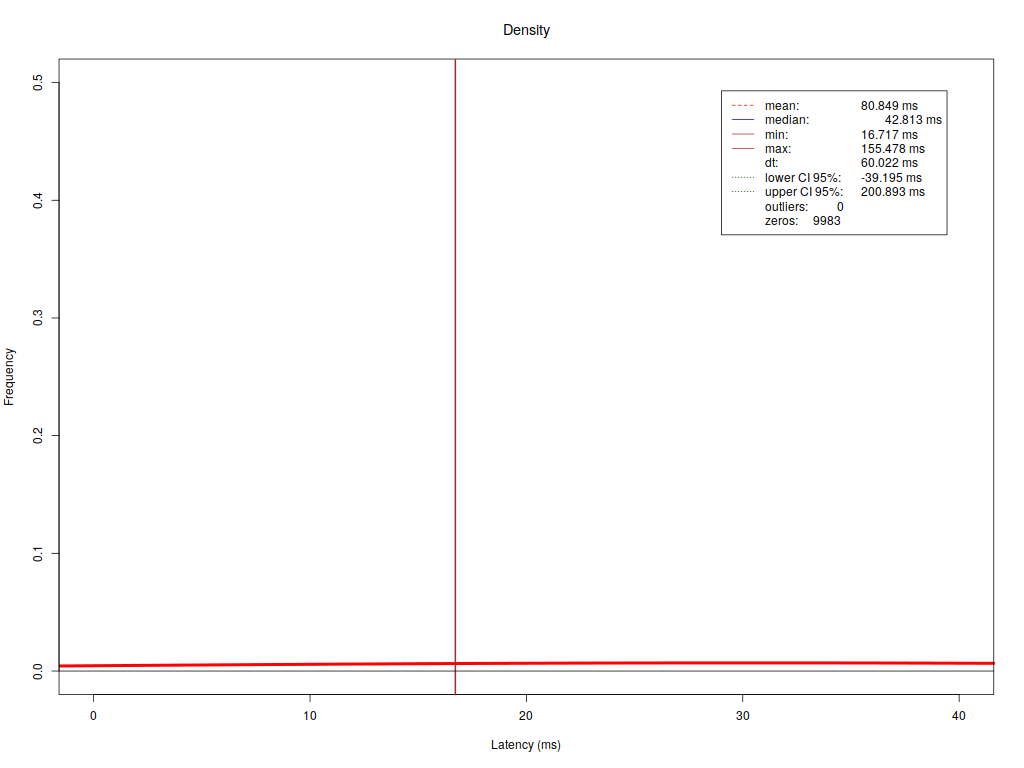Screen dimensions: 1024x768
Task: Click the mean value 80.849 ms
Action: 889,106
